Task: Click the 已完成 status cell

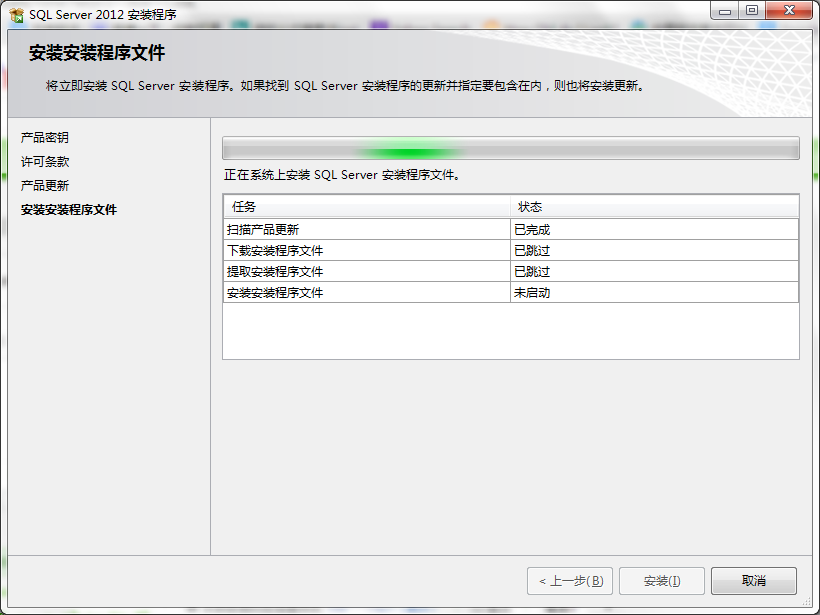Action: 654,230
